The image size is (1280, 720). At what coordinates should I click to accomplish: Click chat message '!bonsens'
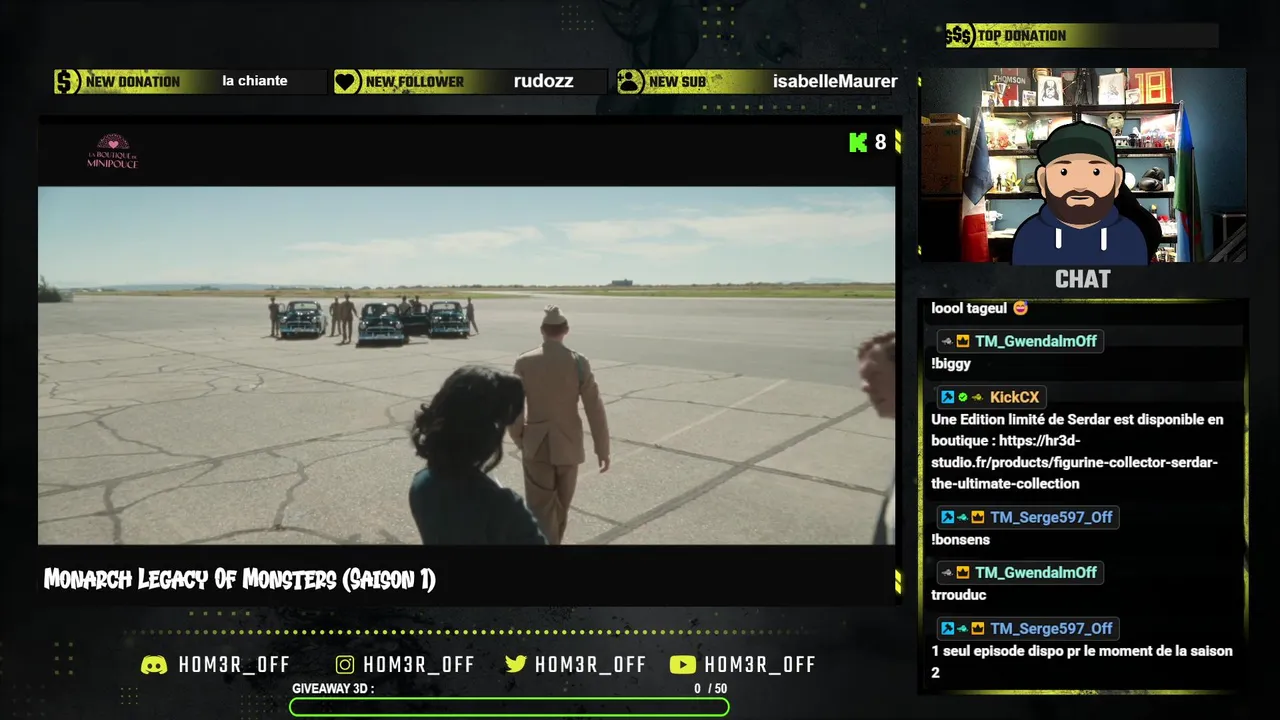(x=960, y=540)
